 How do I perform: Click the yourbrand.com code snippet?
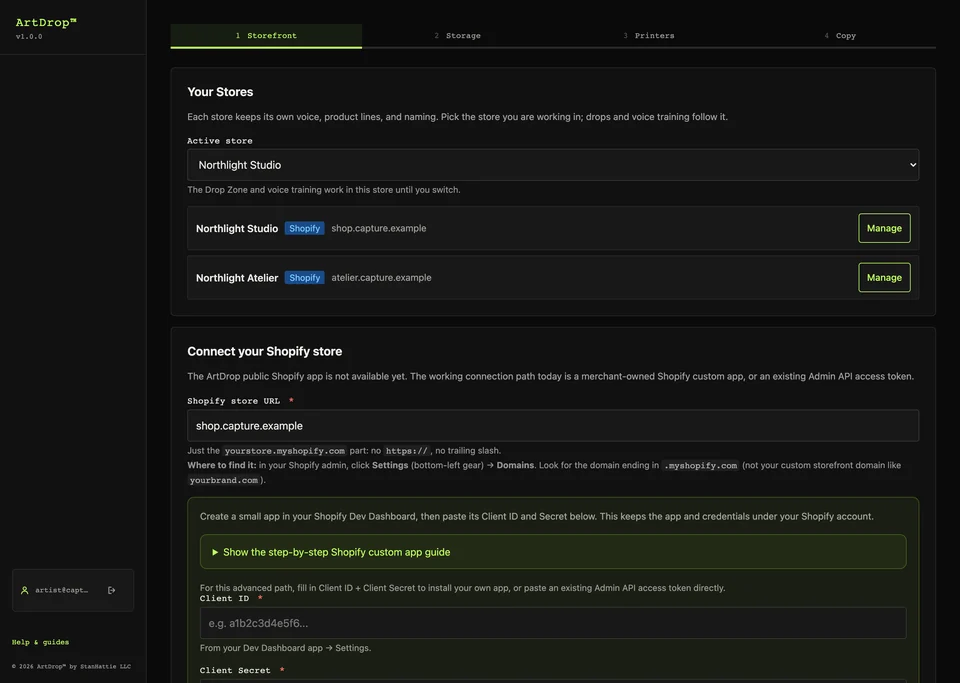(223, 480)
